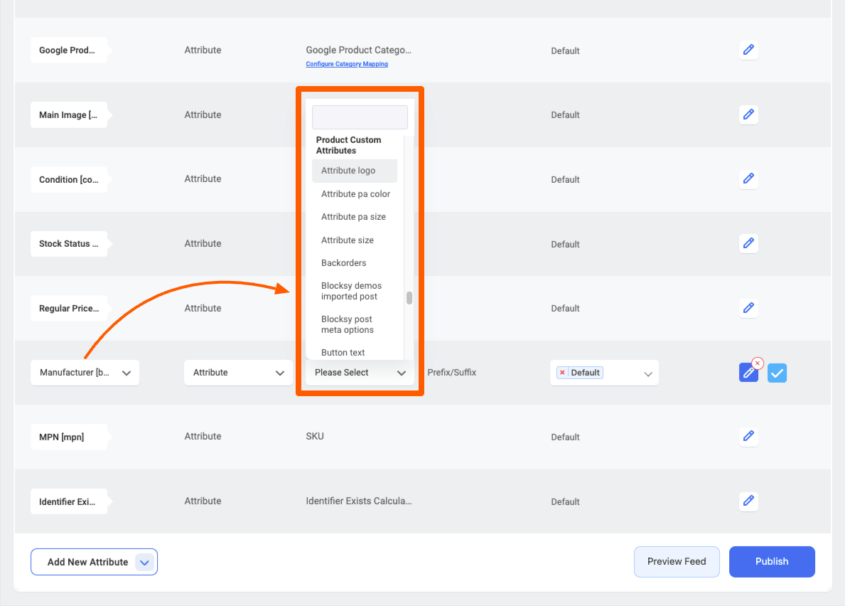Edit the Regular Price row
This screenshot has width=845, height=606.
pos(748,308)
